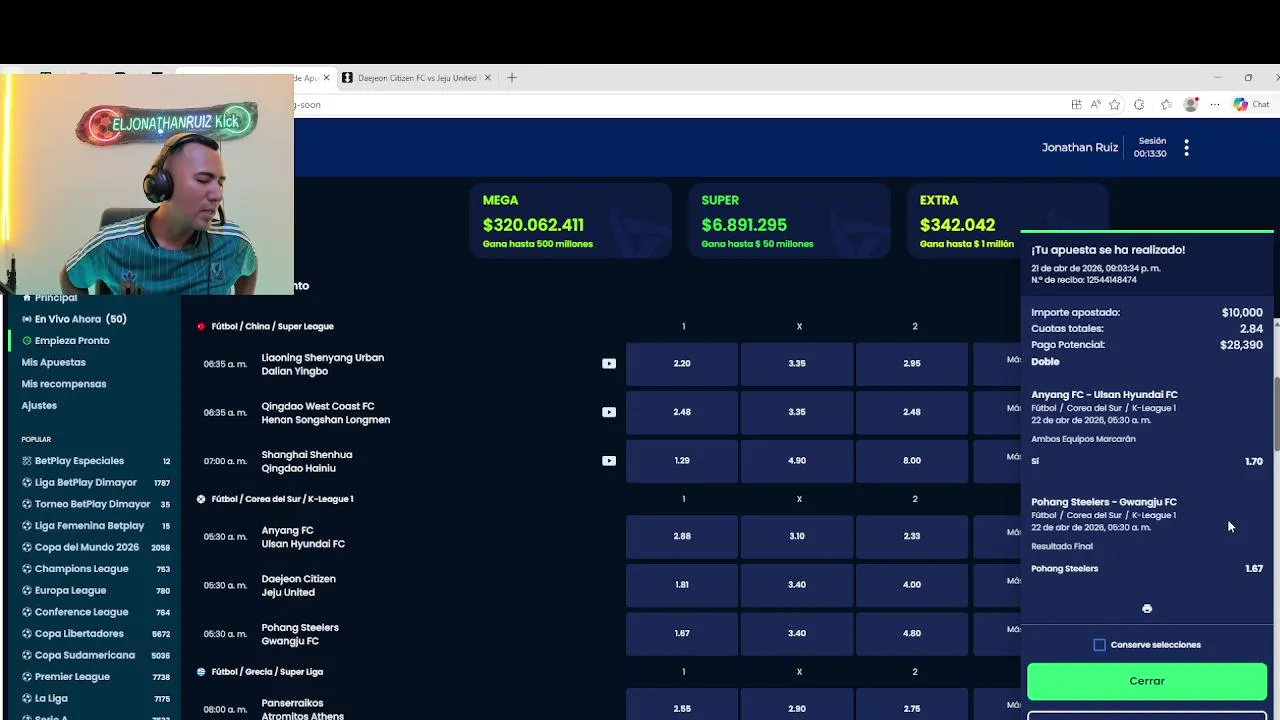The height and width of the screenshot is (720, 1280).
Task: Click the page vertical scrollbar thumb
Action: point(1276,415)
